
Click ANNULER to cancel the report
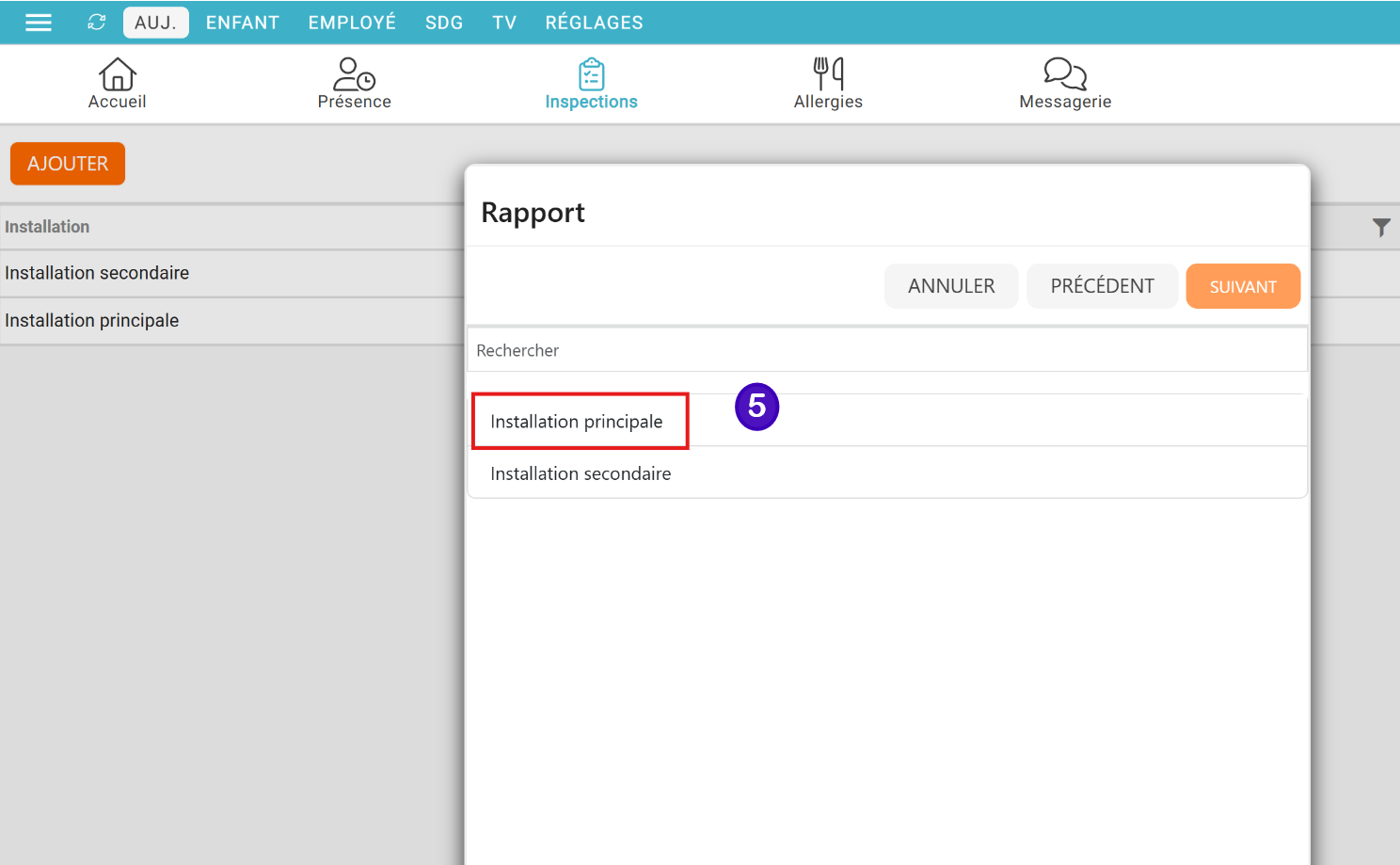[950, 286]
